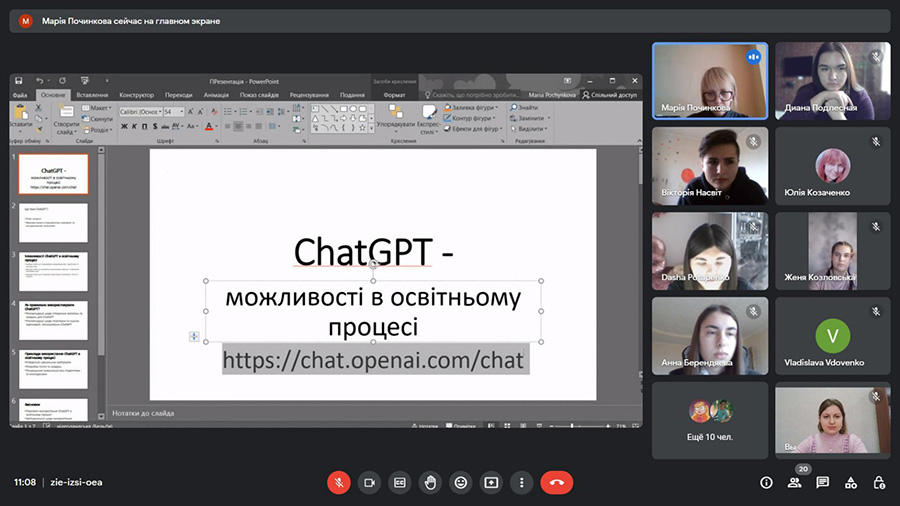
Task: Switch to the Анімація ribbon tab
Action: pyautogui.click(x=216, y=95)
